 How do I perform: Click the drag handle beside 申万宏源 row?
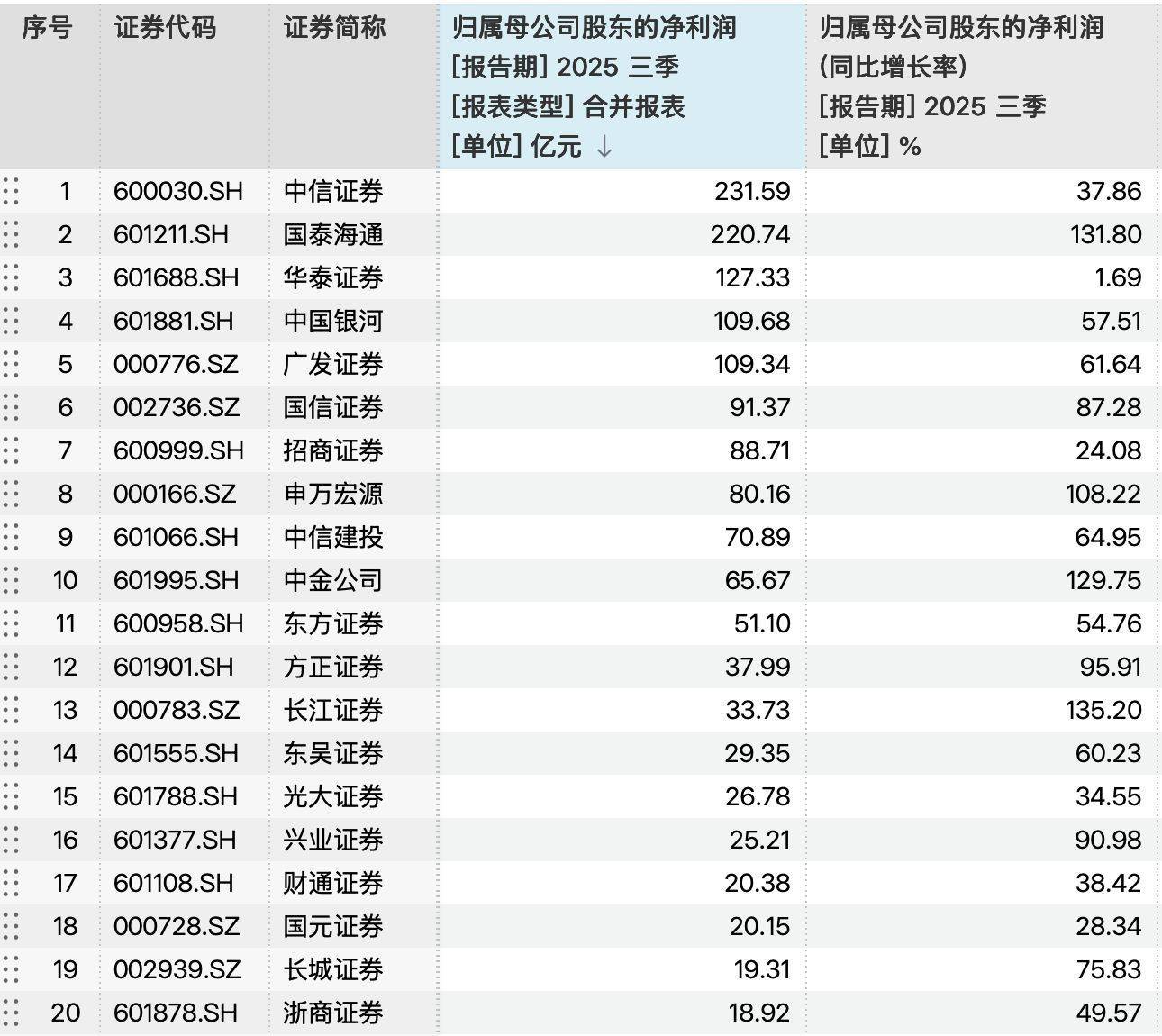(11, 494)
